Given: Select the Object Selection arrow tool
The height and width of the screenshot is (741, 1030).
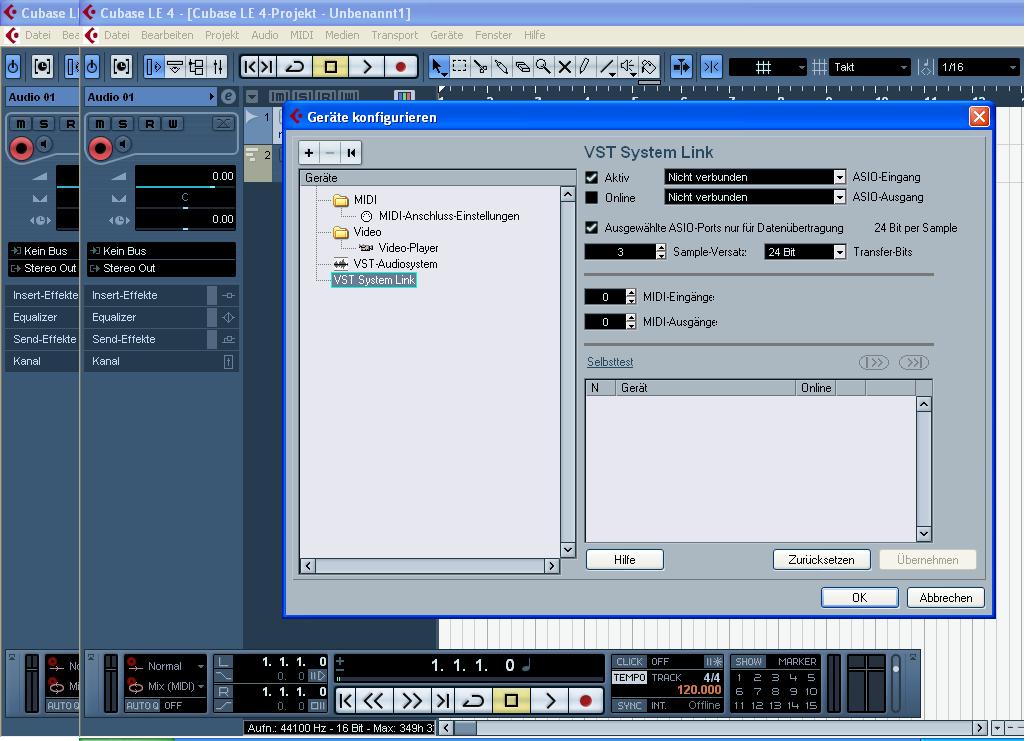Looking at the screenshot, I should (438, 66).
